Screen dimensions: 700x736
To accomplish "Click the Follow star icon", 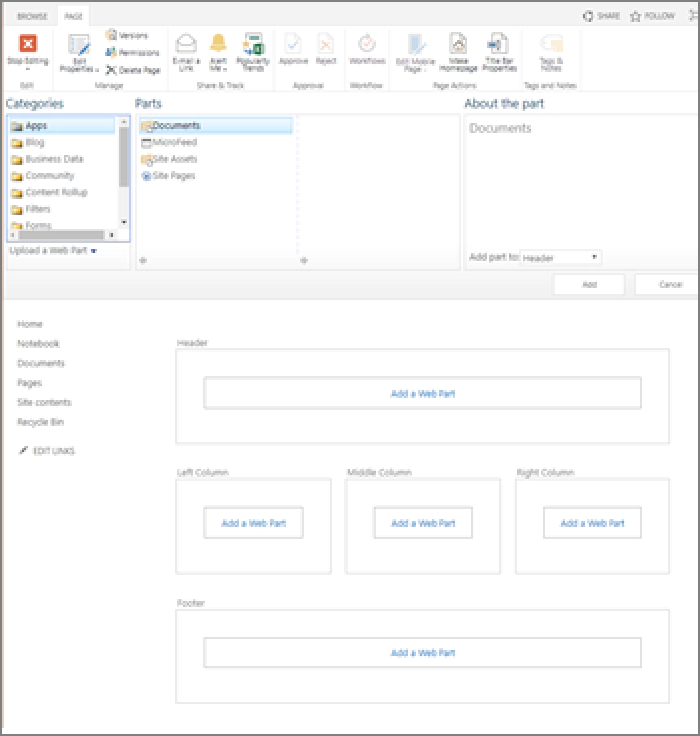I will [635, 16].
